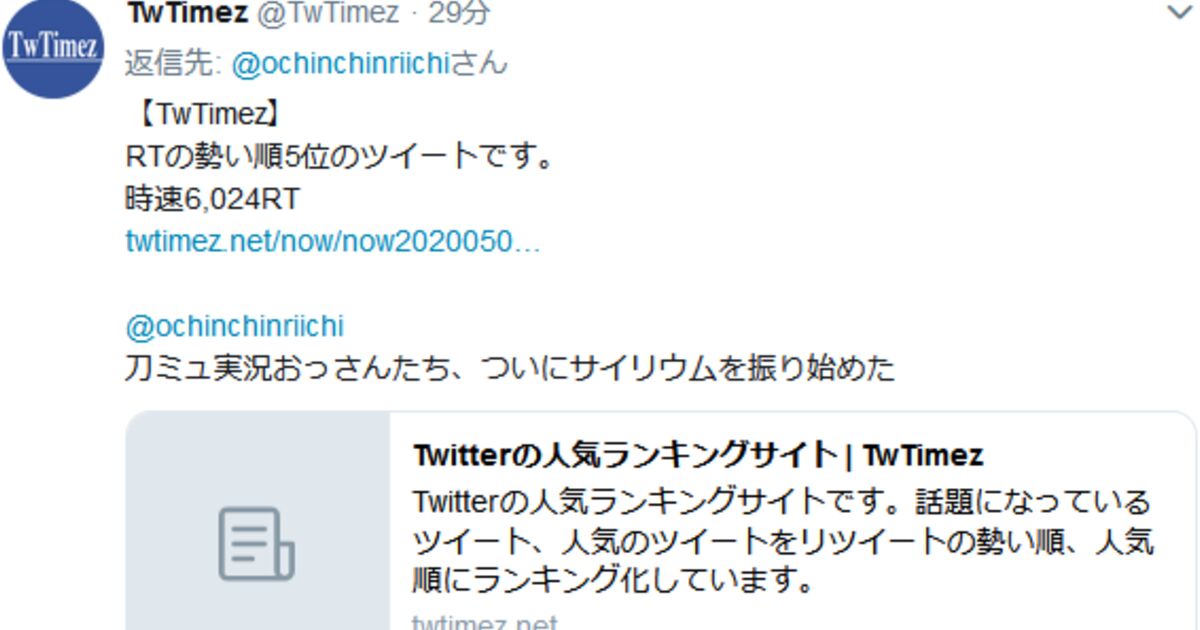Click the link card description paragraph
The image size is (1200, 630).
[x=783, y=540]
